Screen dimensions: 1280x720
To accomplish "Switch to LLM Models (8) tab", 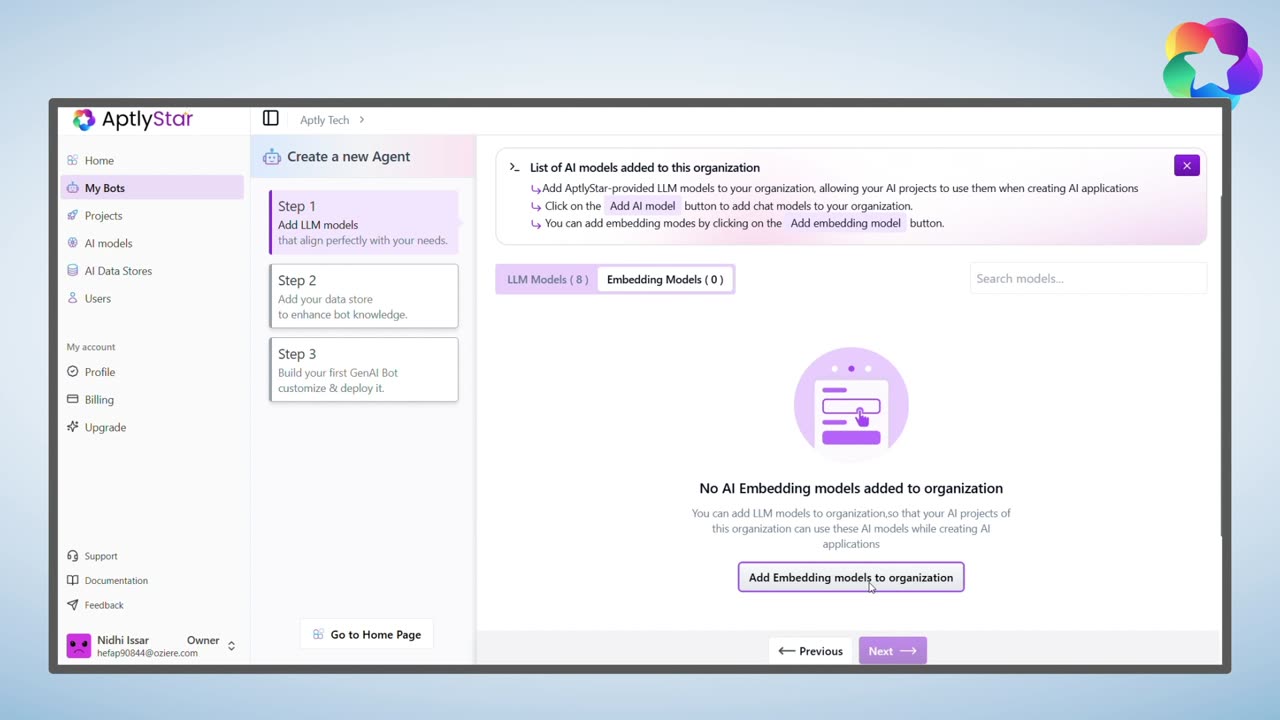I will pyautogui.click(x=547, y=280).
